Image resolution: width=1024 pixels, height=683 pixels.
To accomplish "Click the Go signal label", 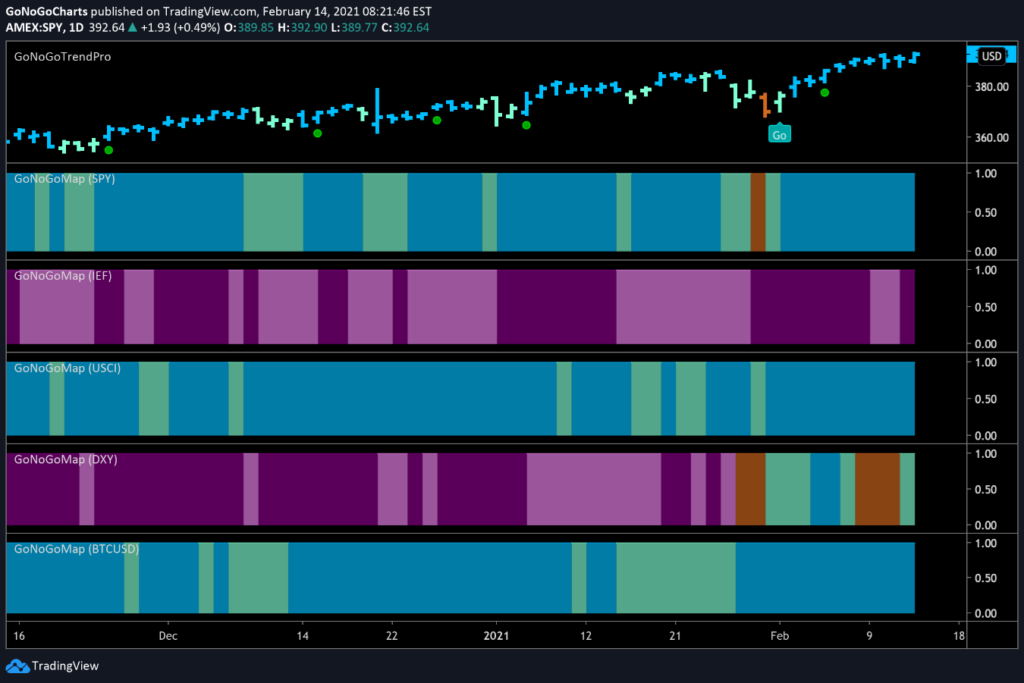I will pos(779,135).
